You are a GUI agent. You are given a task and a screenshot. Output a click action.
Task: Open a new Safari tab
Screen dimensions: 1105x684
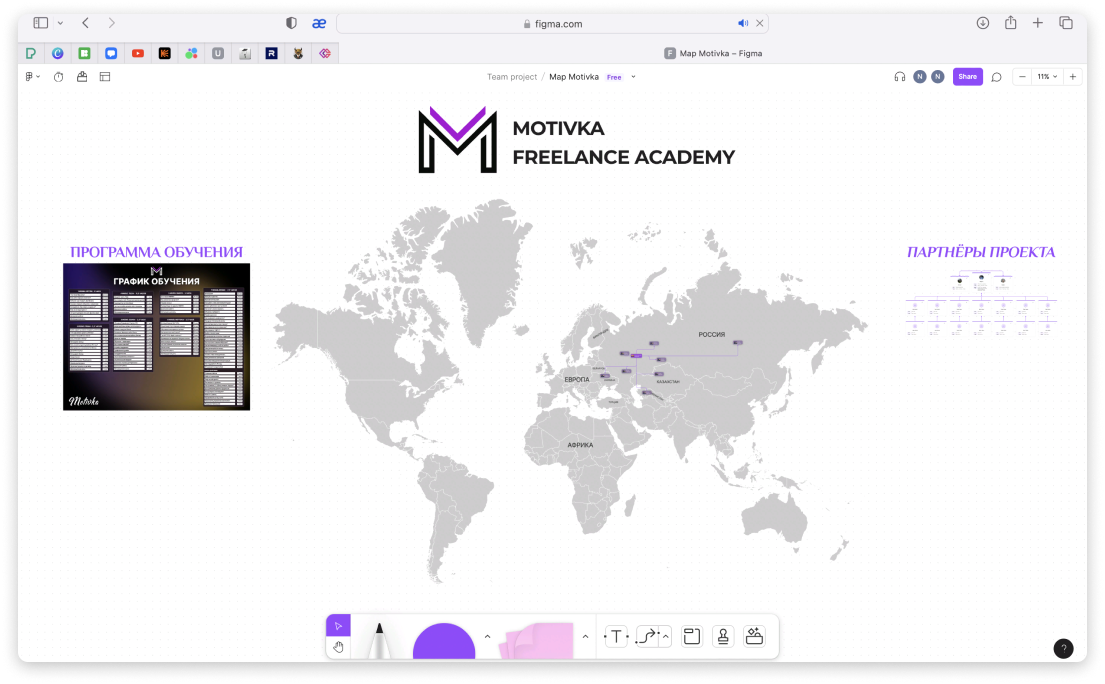pyautogui.click(x=1037, y=23)
